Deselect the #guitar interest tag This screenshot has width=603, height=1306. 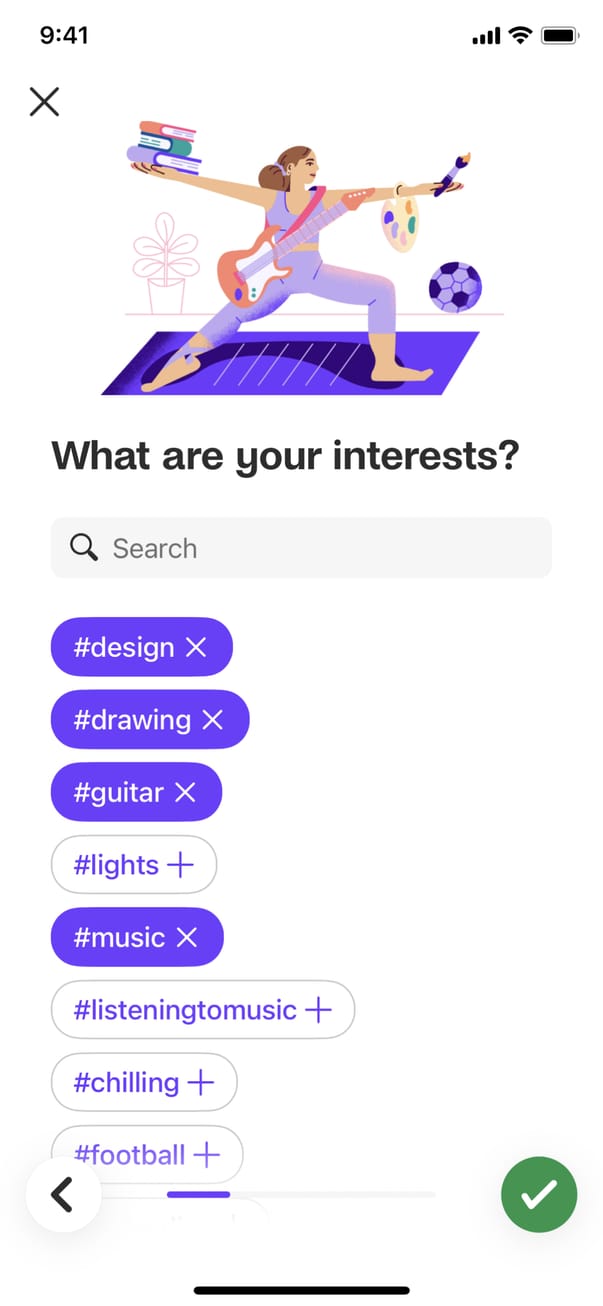(x=118, y=793)
